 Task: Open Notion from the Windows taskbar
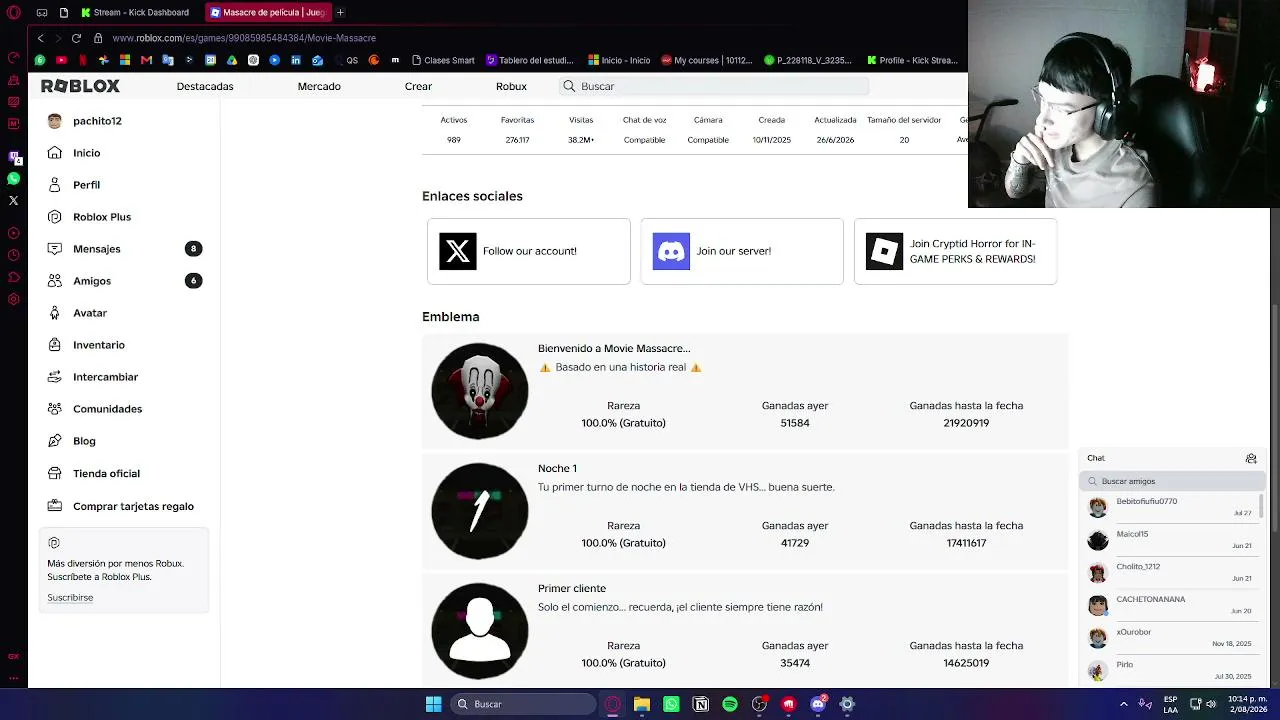pyautogui.click(x=701, y=704)
